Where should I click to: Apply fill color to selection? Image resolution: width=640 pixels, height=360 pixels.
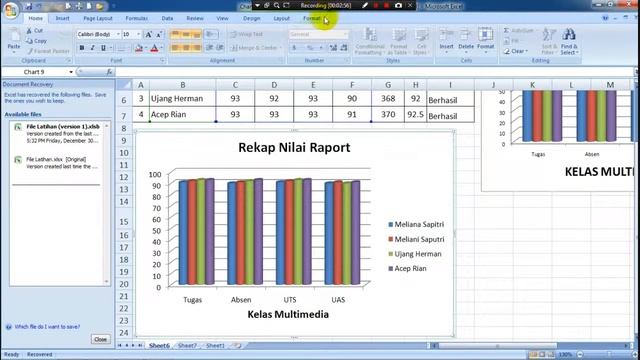click(x=139, y=48)
